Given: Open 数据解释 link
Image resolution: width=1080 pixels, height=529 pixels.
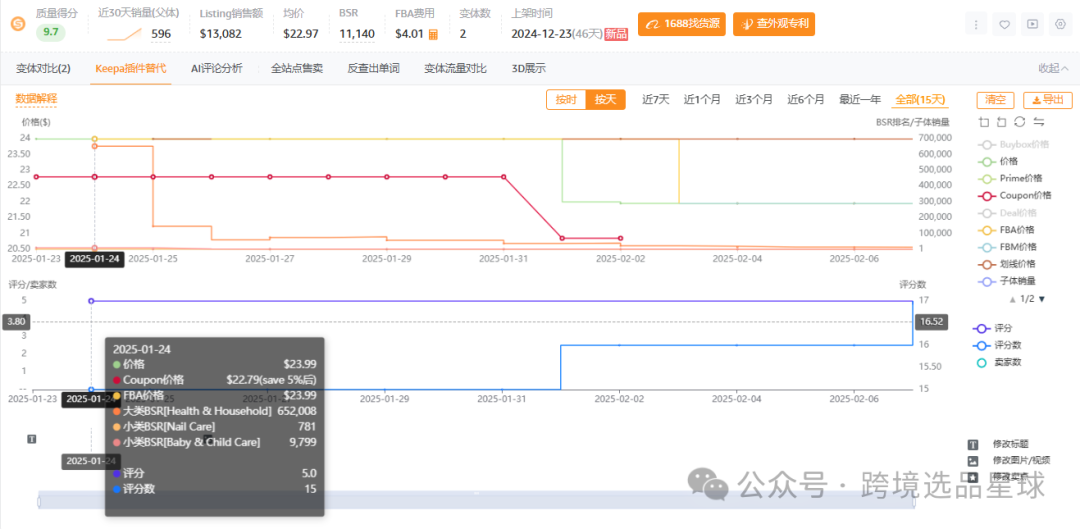Looking at the screenshot, I should click(x=36, y=99).
